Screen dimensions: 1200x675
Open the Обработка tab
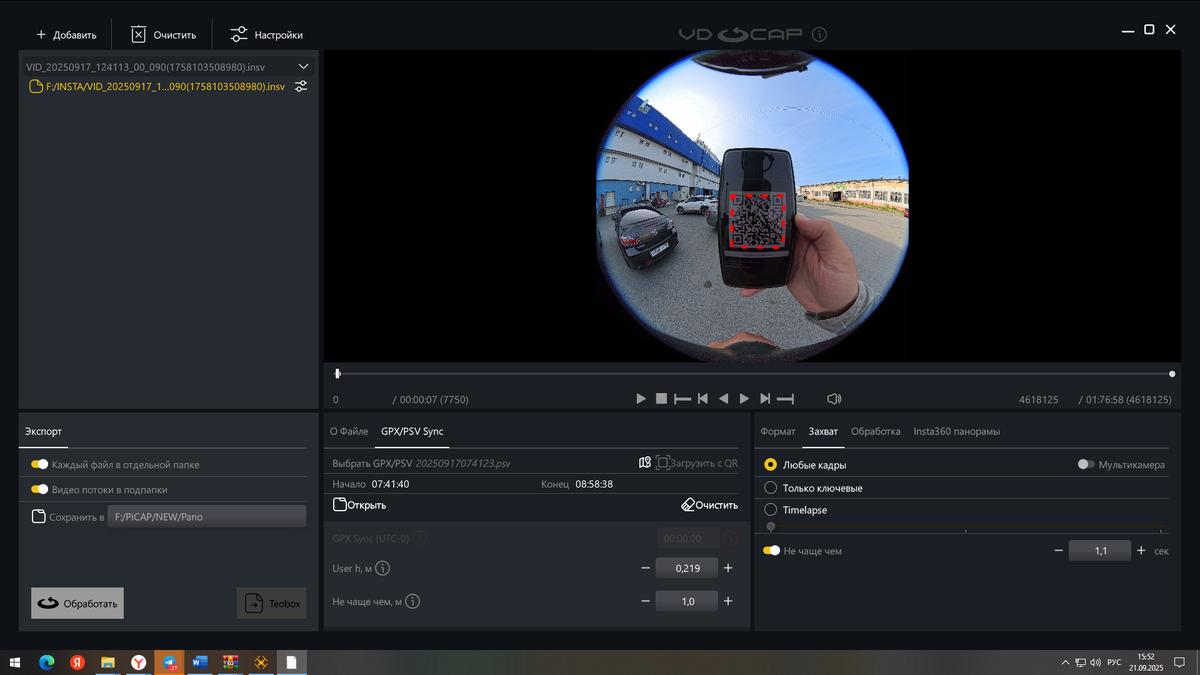point(876,432)
